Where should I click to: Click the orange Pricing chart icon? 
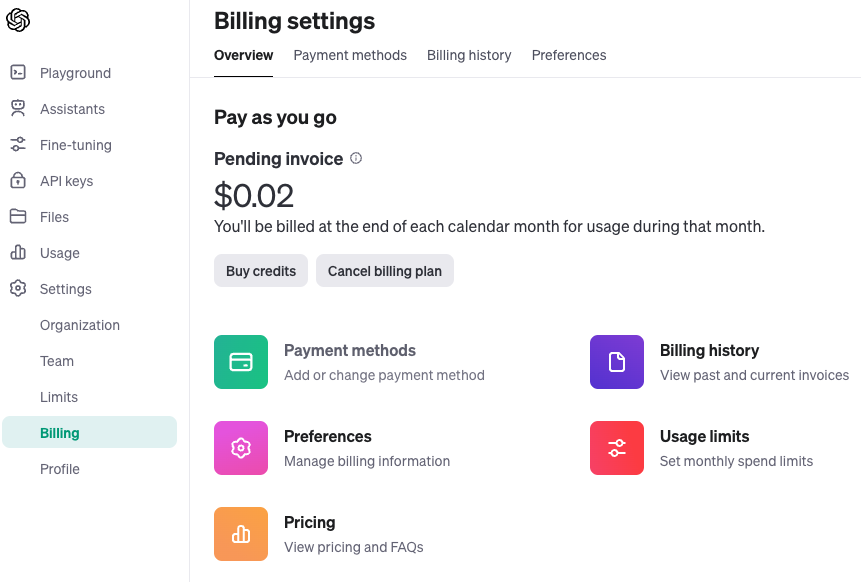coord(241,534)
